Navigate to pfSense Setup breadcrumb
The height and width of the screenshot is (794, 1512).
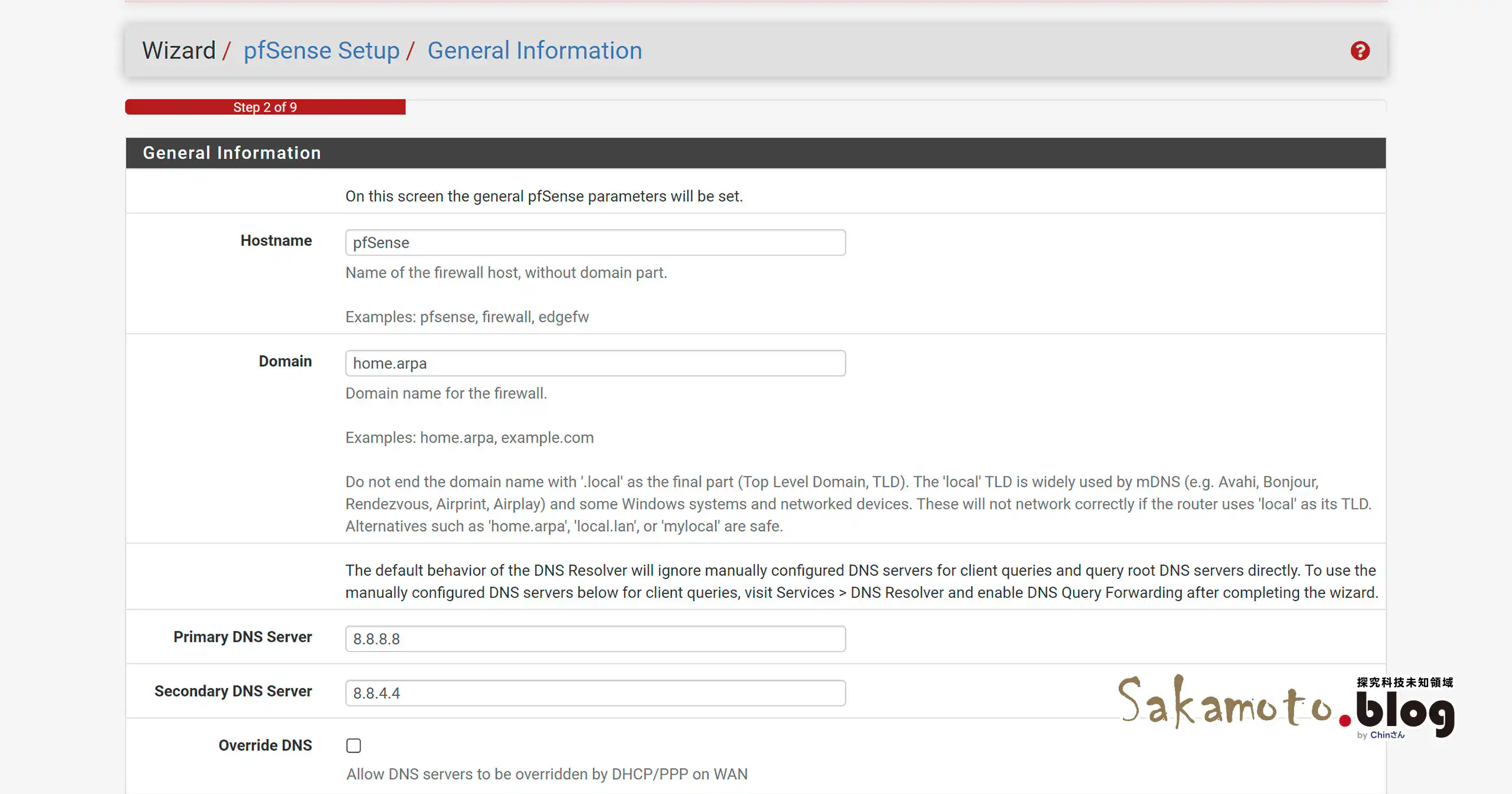[321, 50]
